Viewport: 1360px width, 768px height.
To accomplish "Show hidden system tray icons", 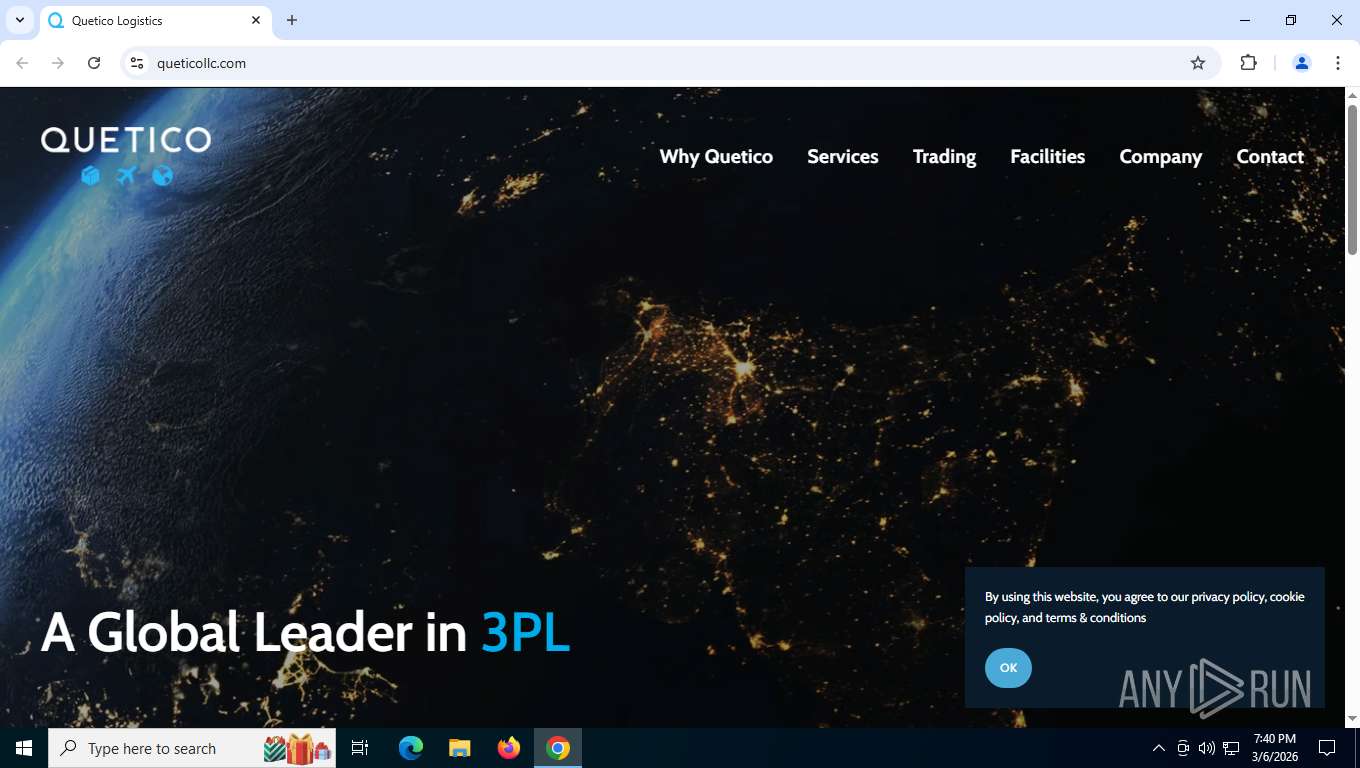I will point(1159,748).
